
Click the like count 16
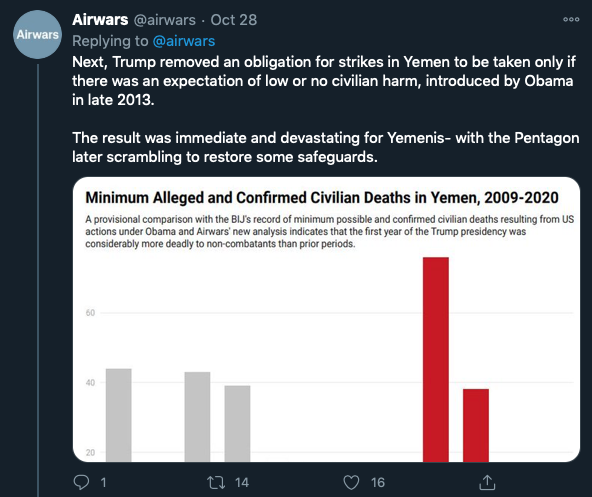tap(378, 483)
